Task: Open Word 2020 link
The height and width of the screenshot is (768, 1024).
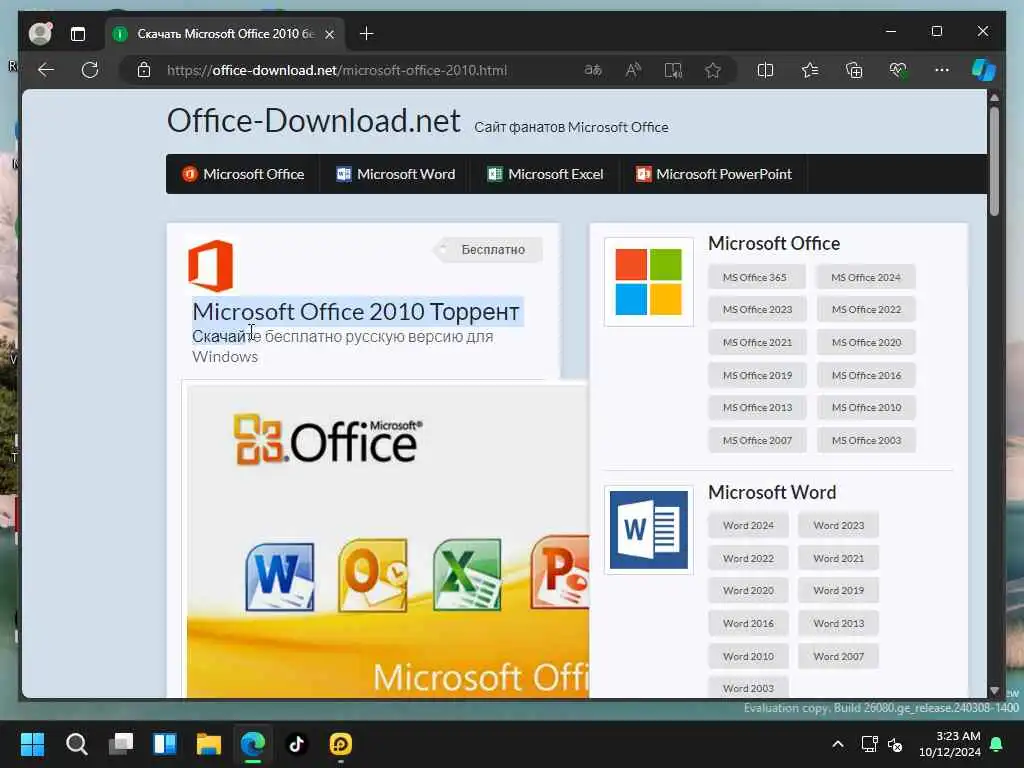Action: click(748, 590)
